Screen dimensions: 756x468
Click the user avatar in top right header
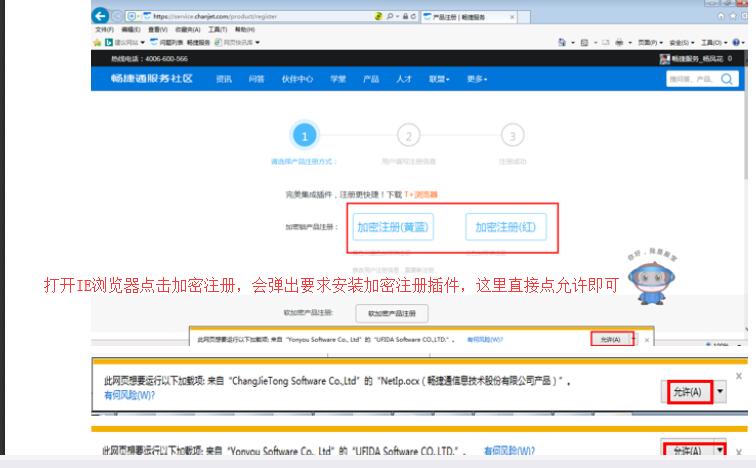666,60
